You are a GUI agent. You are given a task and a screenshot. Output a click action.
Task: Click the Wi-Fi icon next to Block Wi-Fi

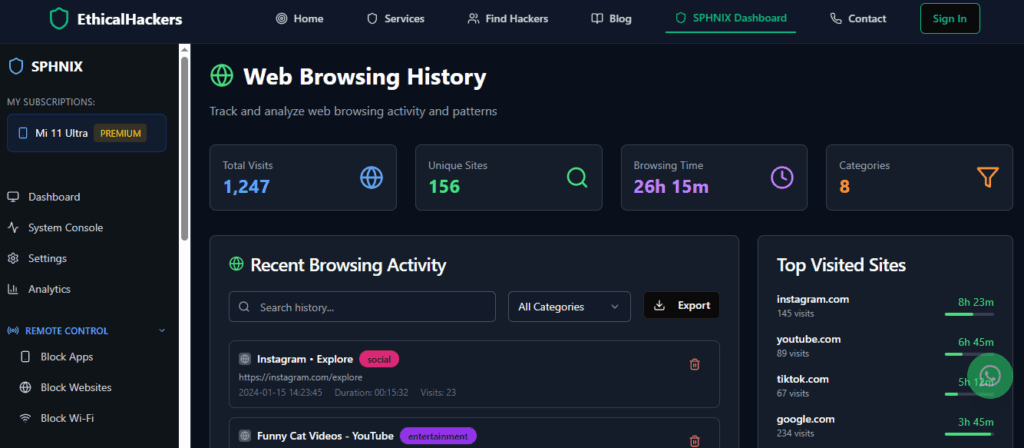(25, 418)
